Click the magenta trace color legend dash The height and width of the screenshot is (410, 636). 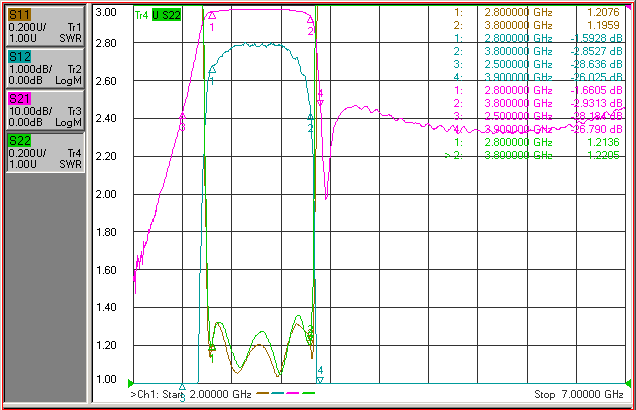(x=293, y=393)
